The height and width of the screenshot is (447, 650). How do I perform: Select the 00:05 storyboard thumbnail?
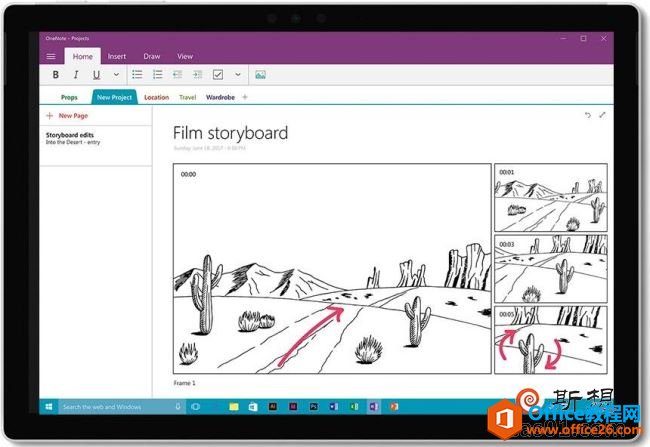(551, 340)
